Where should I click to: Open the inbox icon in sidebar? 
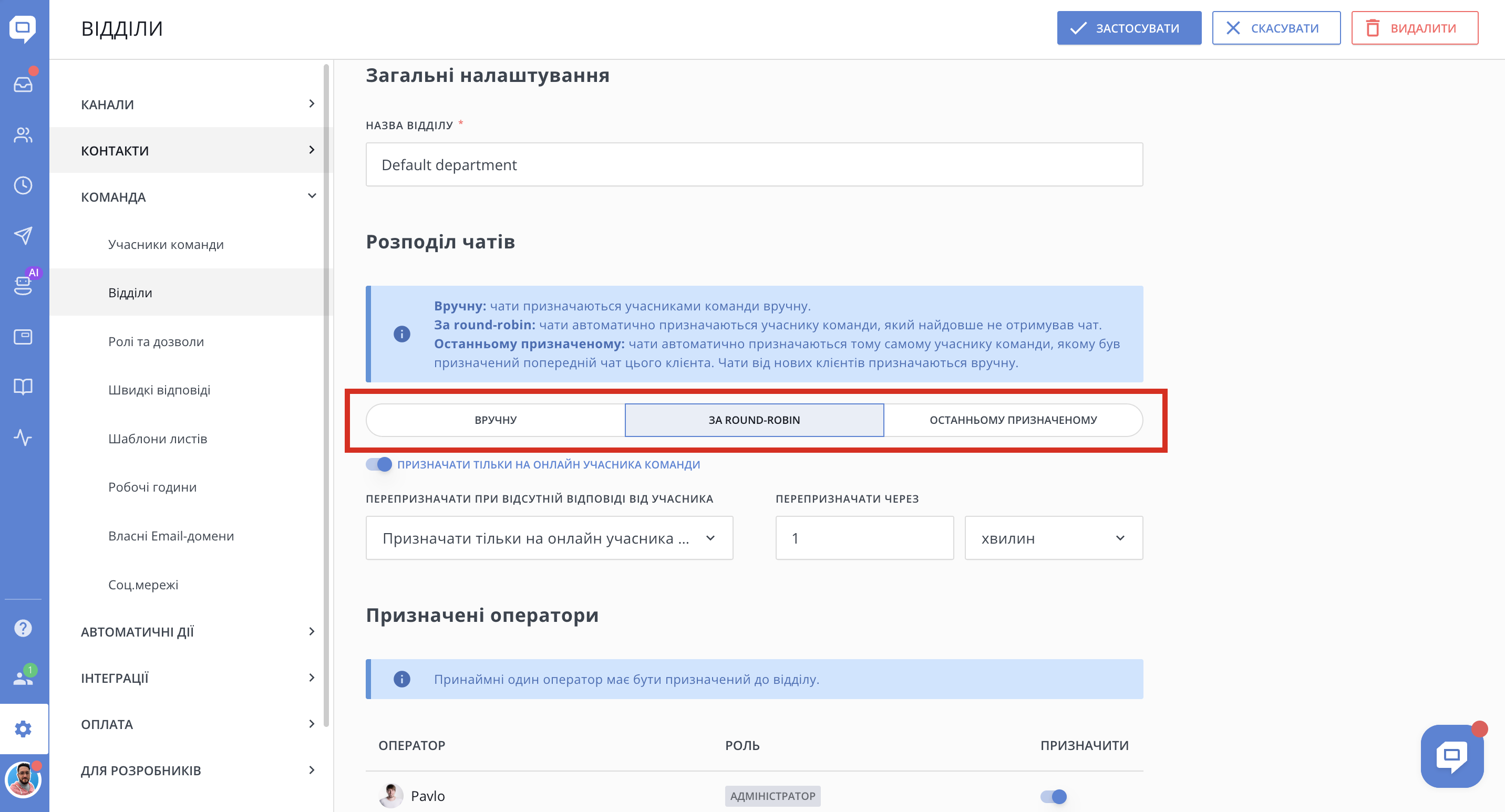(23, 85)
